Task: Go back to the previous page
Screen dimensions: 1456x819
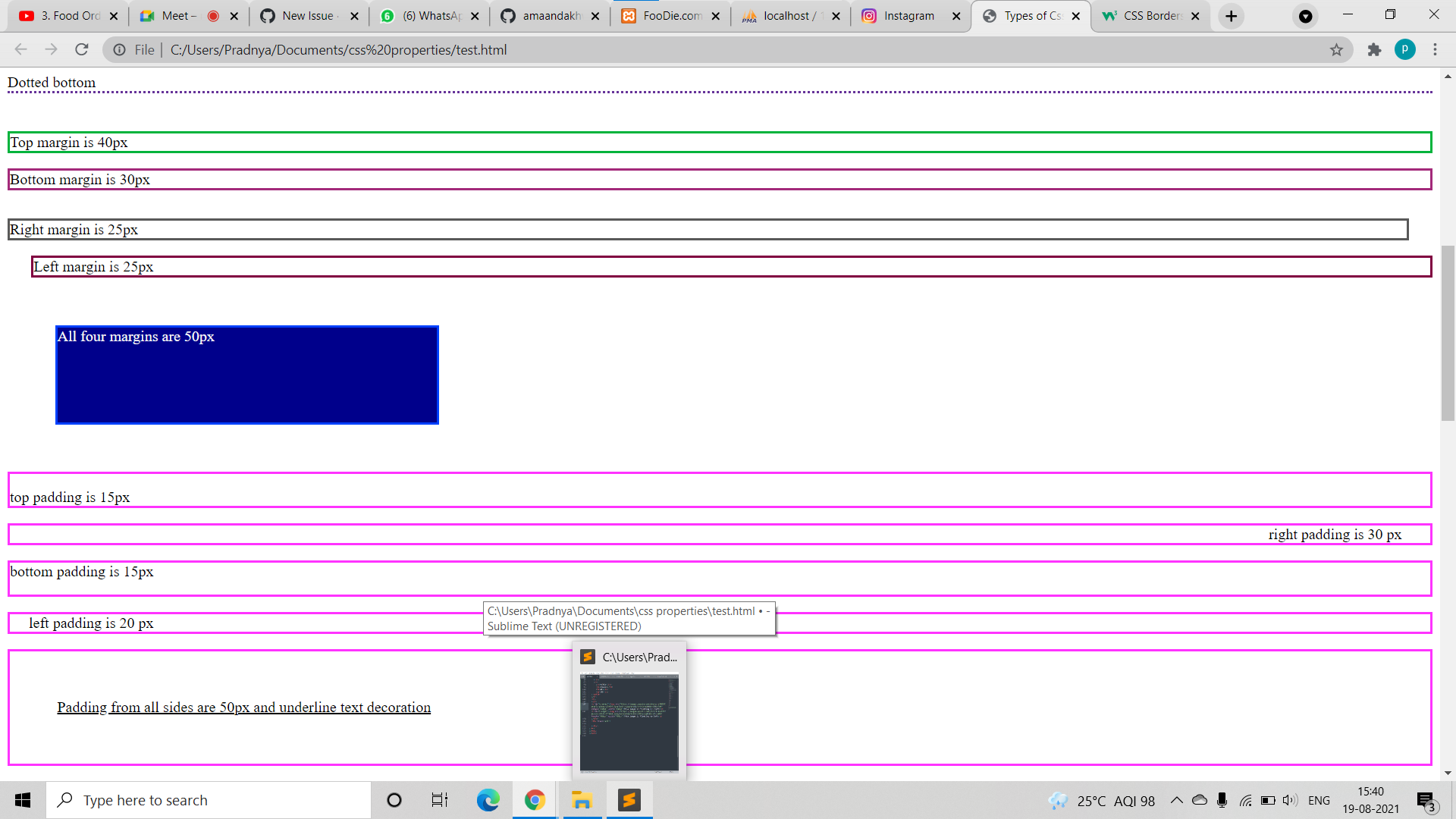Action: click(20, 50)
